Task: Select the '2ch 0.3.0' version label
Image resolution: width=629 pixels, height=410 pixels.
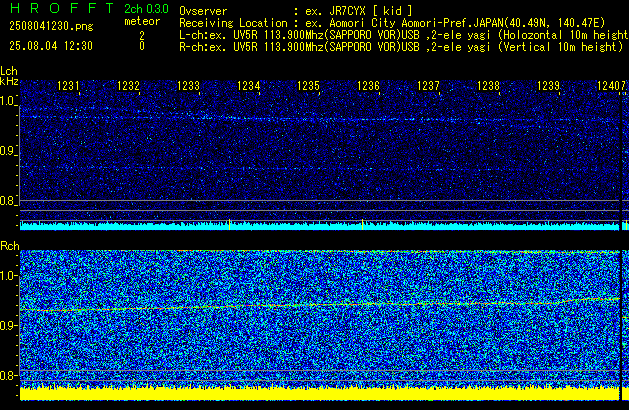Action: (x=146, y=9)
